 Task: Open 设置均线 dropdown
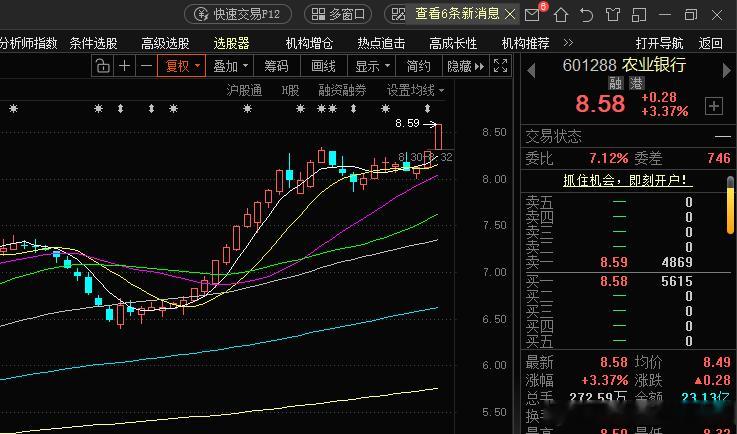click(416, 90)
